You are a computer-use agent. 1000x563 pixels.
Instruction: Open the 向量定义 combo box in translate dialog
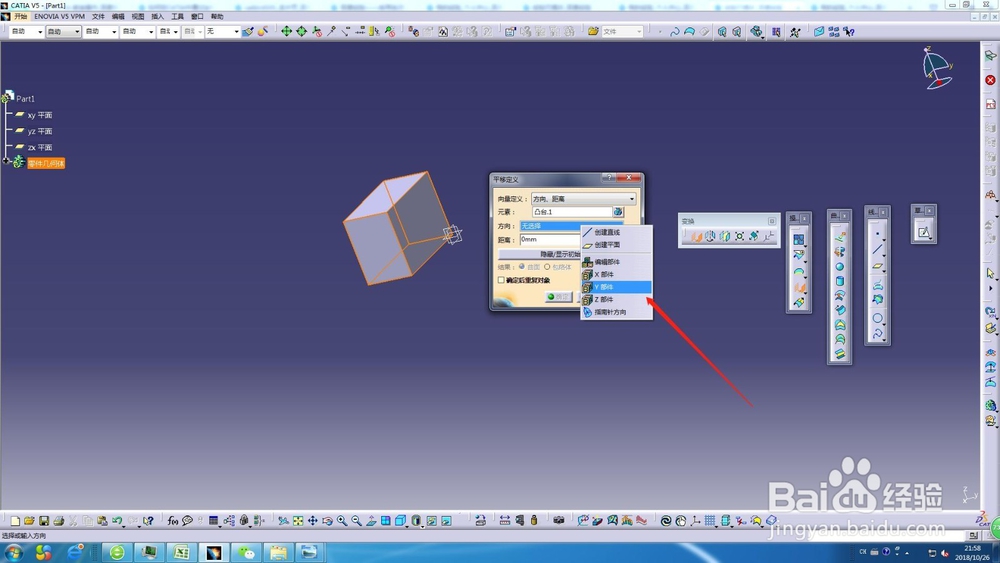pyautogui.click(x=584, y=199)
